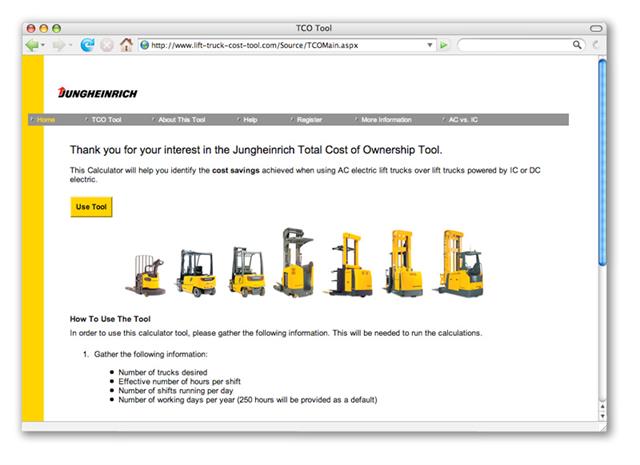Go to browser home page icon
This screenshot has width=640, height=465.
tap(127, 44)
